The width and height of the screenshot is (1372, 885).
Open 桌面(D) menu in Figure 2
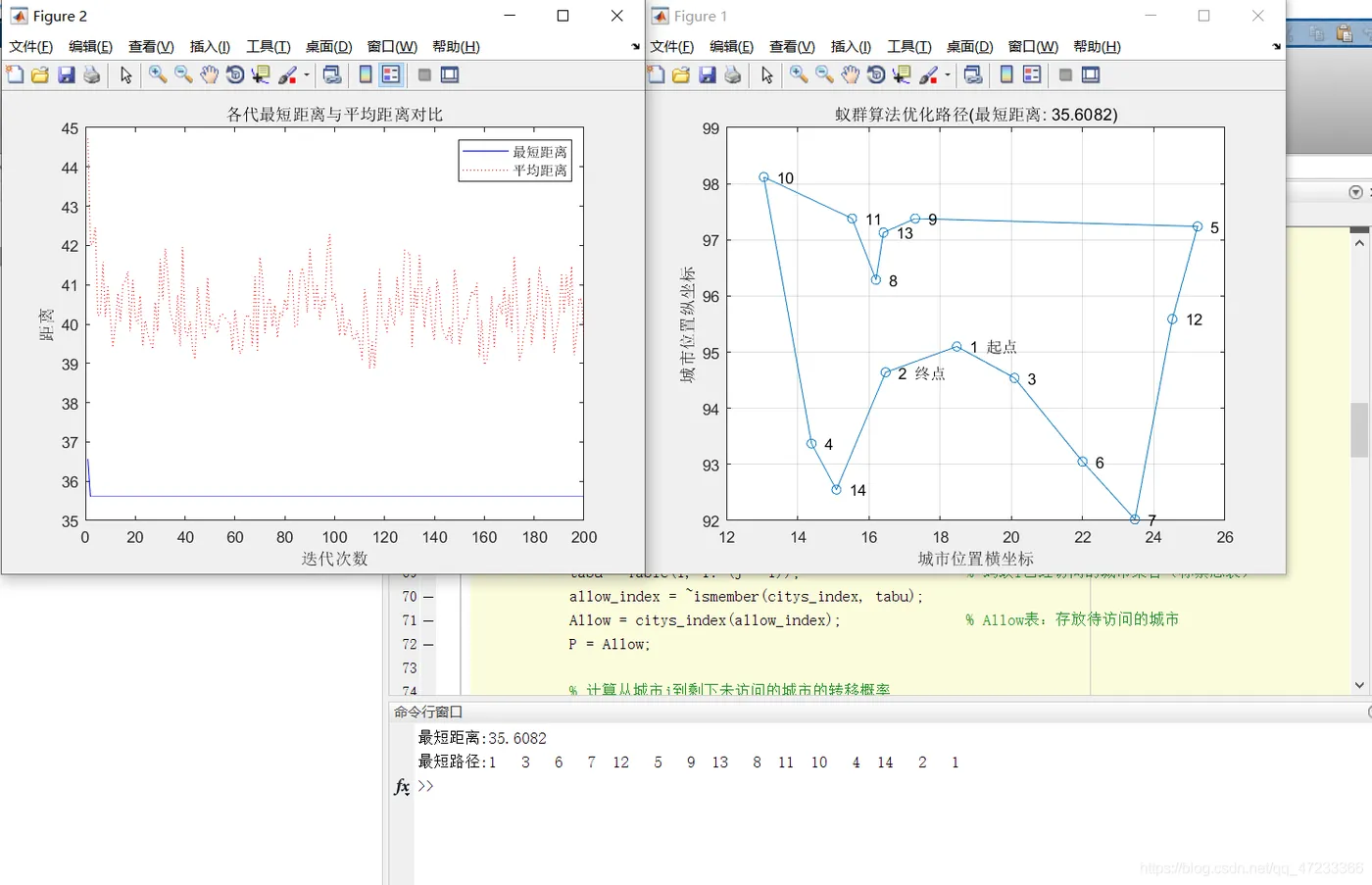click(x=328, y=46)
